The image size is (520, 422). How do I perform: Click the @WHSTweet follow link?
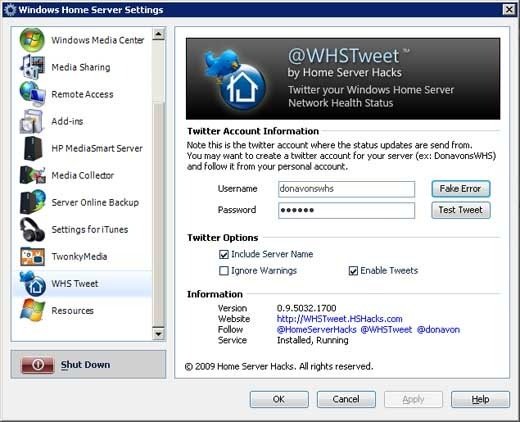(386, 330)
